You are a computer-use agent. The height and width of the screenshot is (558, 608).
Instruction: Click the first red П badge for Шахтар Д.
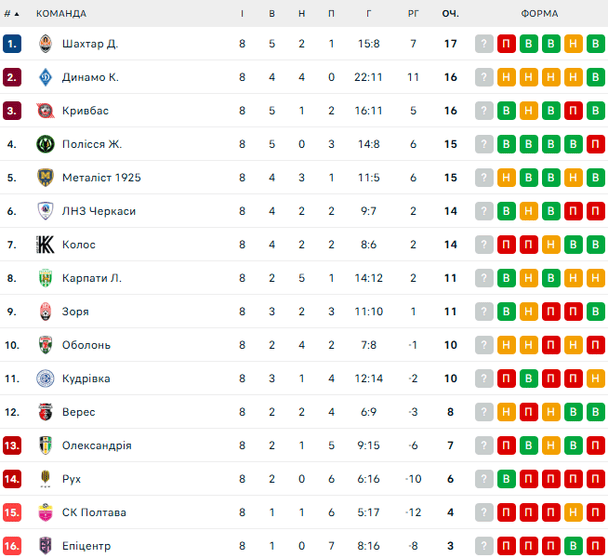(x=507, y=44)
